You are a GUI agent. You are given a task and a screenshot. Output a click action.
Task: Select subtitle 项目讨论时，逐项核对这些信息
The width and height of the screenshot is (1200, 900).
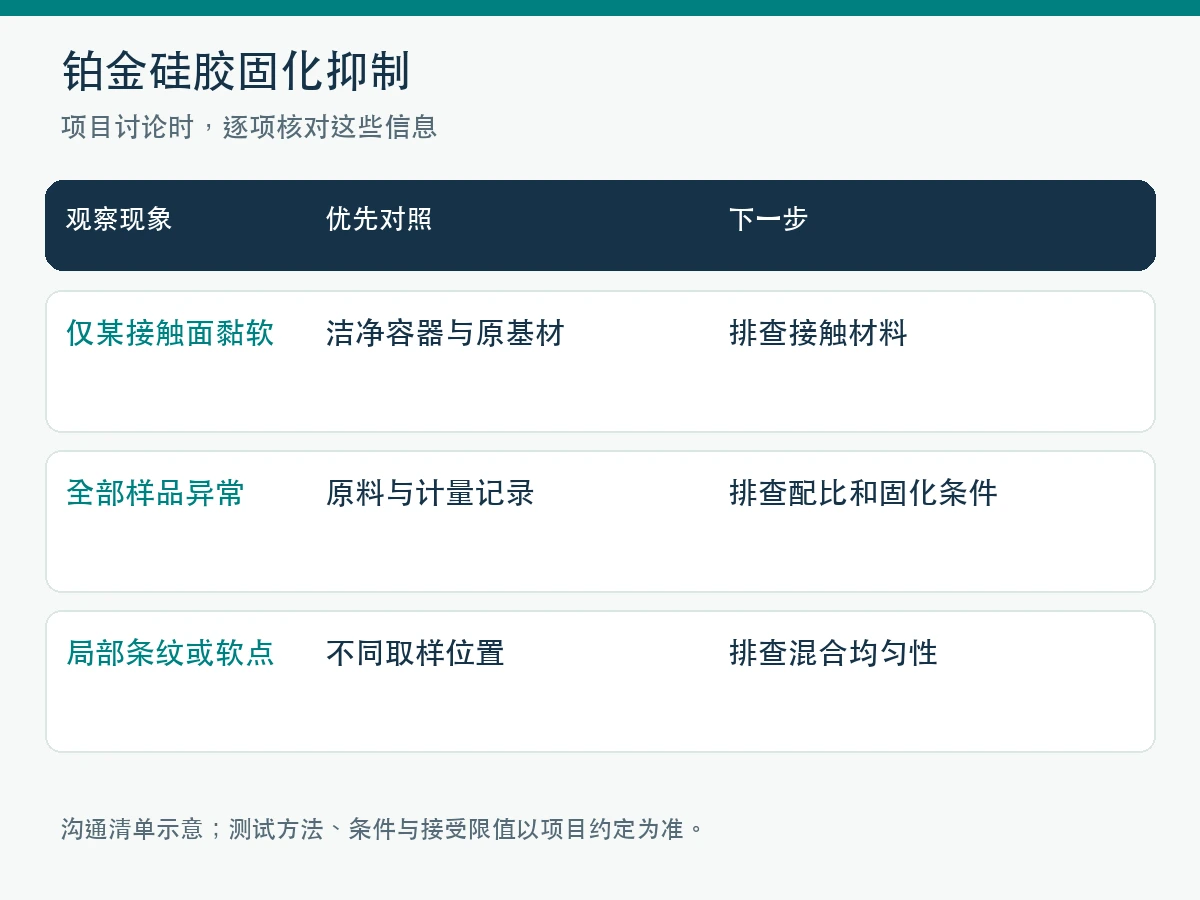(x=249, y=127)
